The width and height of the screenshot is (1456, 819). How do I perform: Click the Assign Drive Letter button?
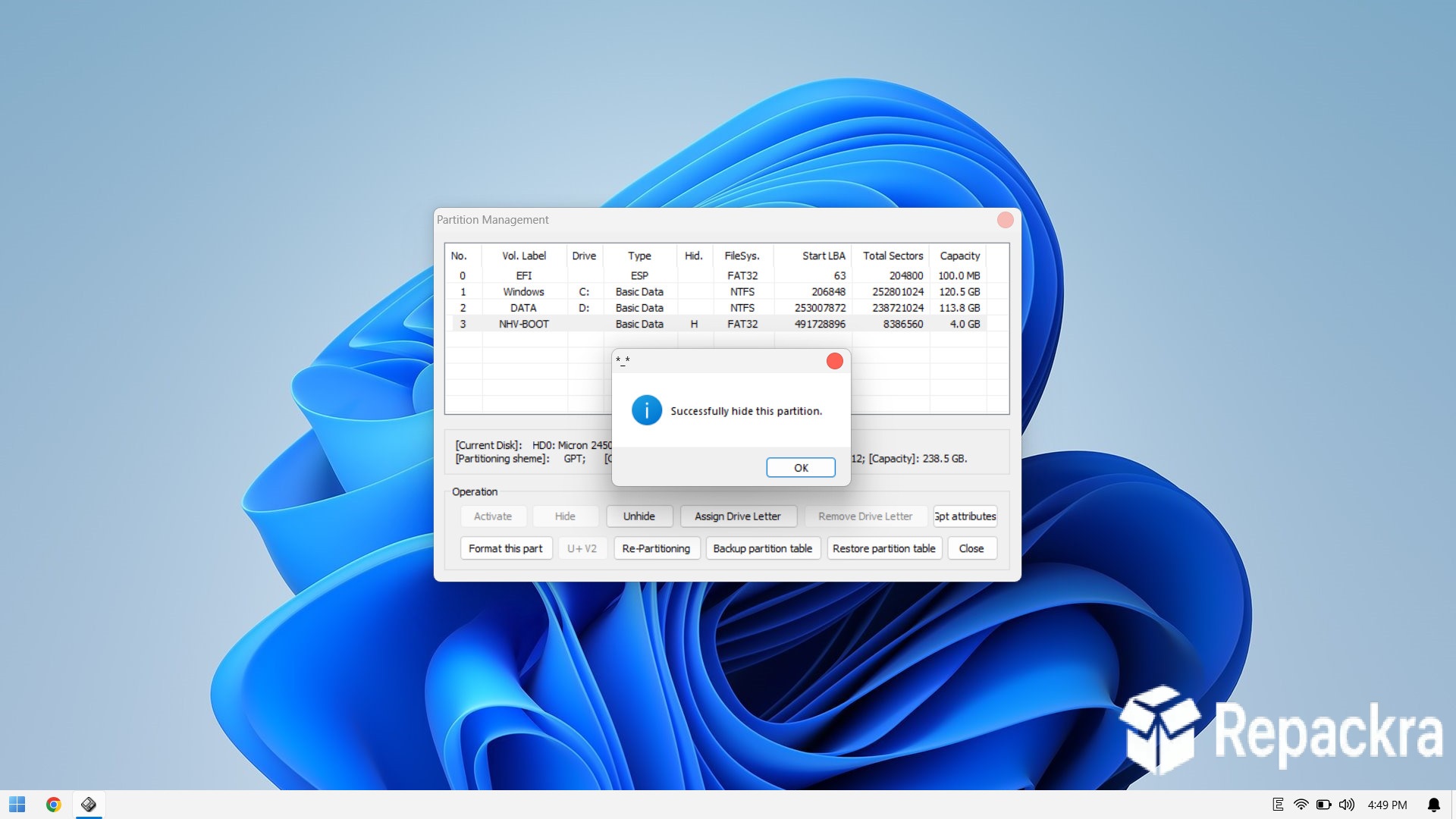pyautogui.click(x=738, y=516)
